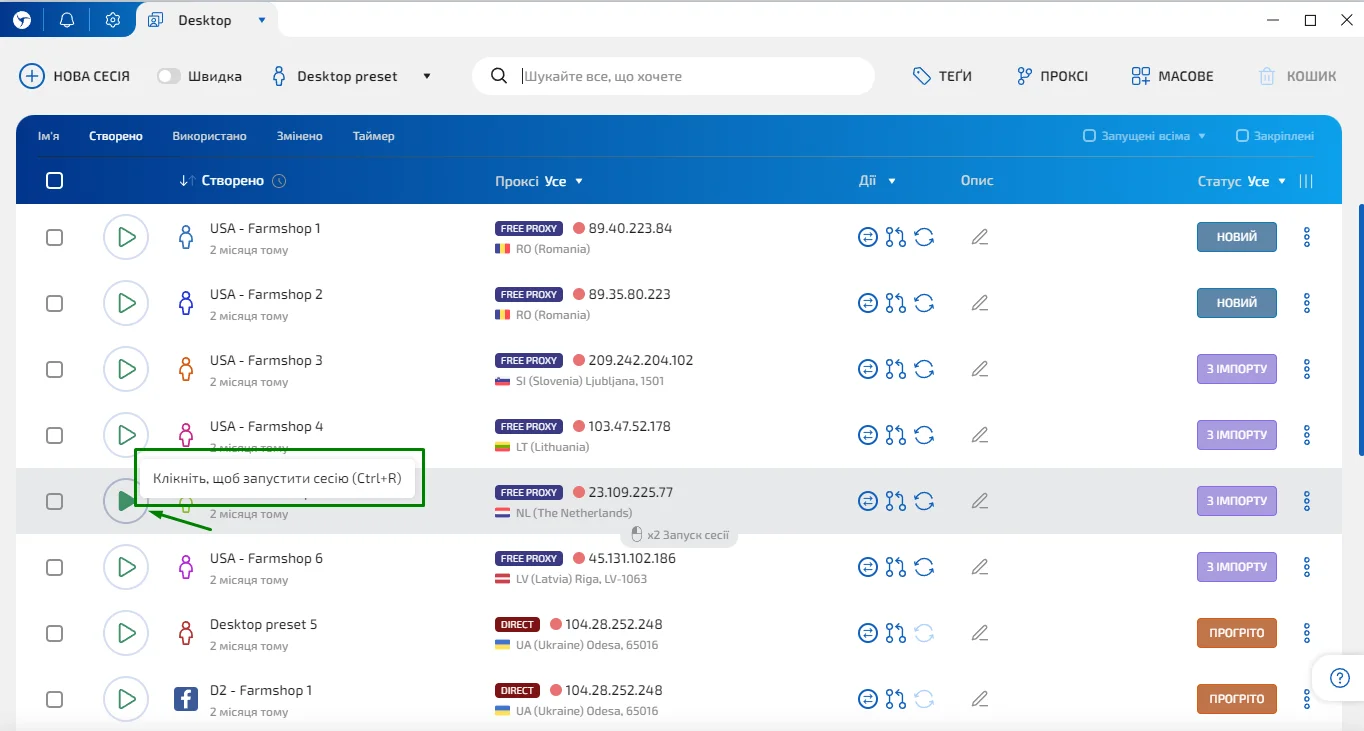Open more options for D2 - Farmshop 1

[x=1306, y=699]
